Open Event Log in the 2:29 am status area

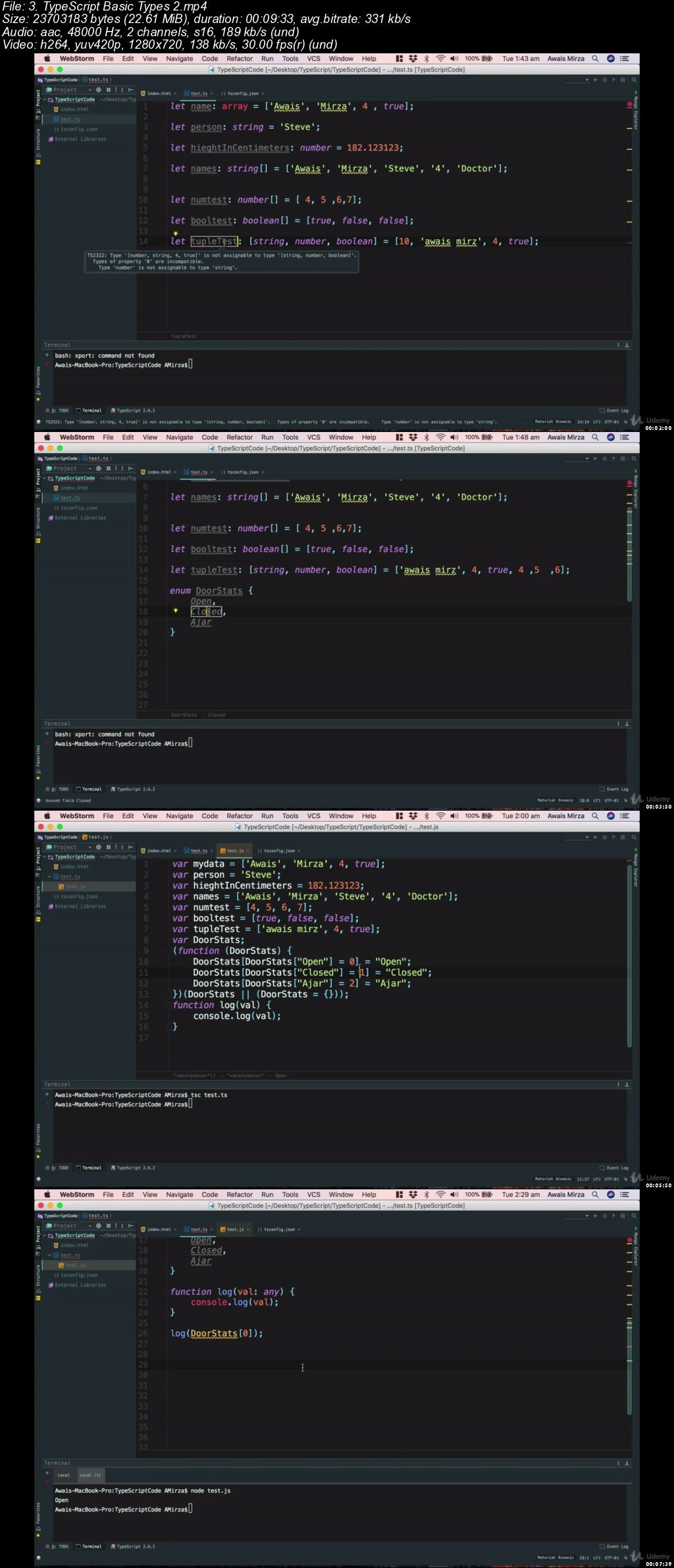(614, 1546)
